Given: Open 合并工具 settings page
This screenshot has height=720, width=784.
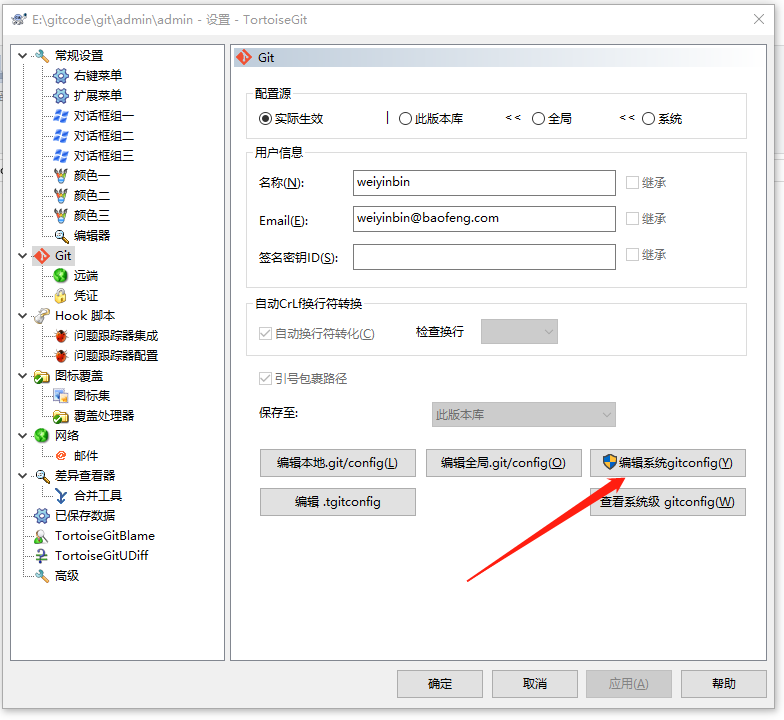Looking at the screenshot, I should [98, 496].
